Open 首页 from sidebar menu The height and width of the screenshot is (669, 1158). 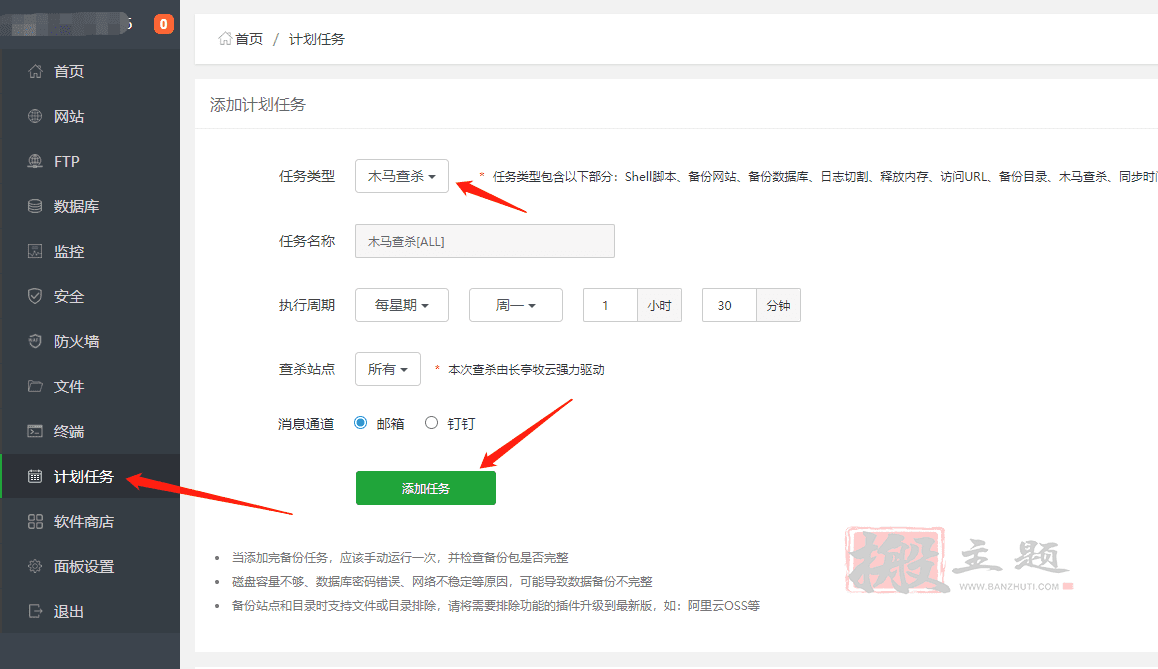(90, 71)
